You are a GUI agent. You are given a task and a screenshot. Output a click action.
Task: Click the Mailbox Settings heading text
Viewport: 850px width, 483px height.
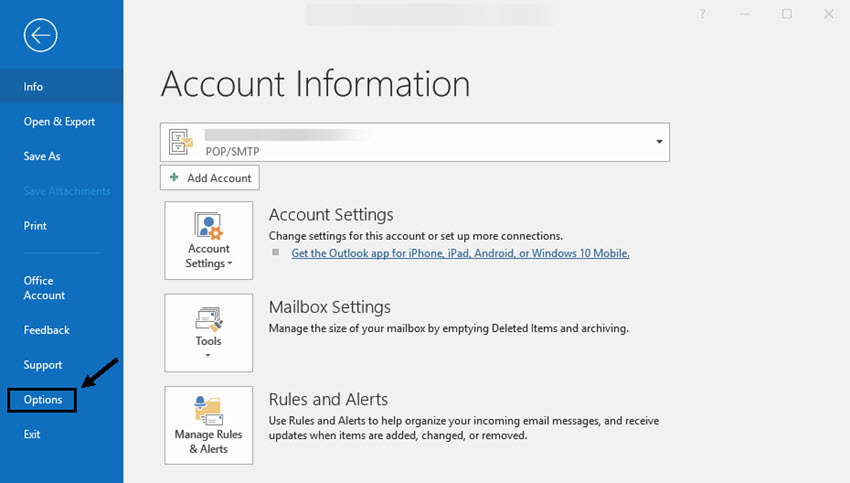pyautogui.click(x=330, y=307)
